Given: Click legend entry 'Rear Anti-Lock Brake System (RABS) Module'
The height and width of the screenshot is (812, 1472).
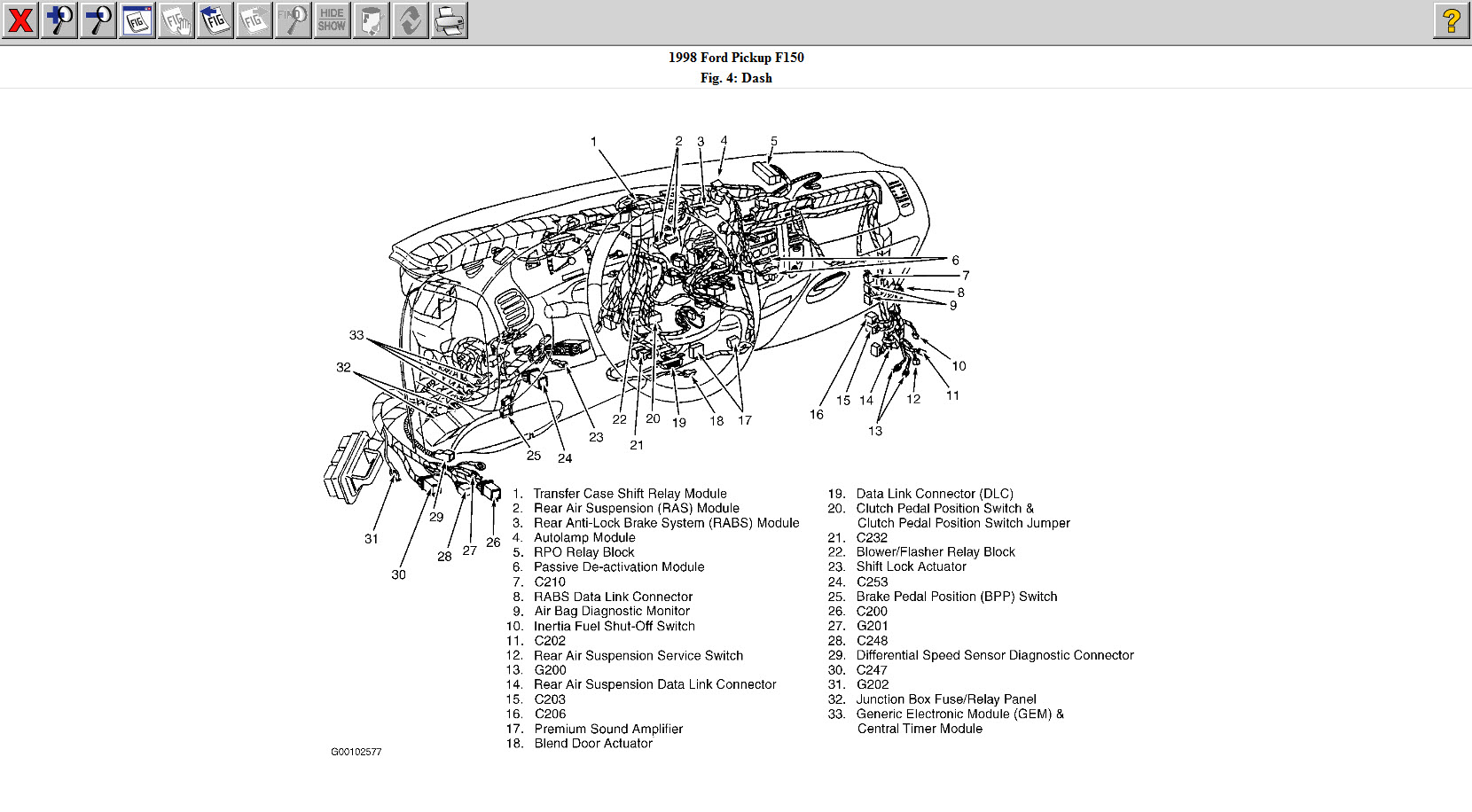Looking at the screenshot, I should [x=667, y=523].
